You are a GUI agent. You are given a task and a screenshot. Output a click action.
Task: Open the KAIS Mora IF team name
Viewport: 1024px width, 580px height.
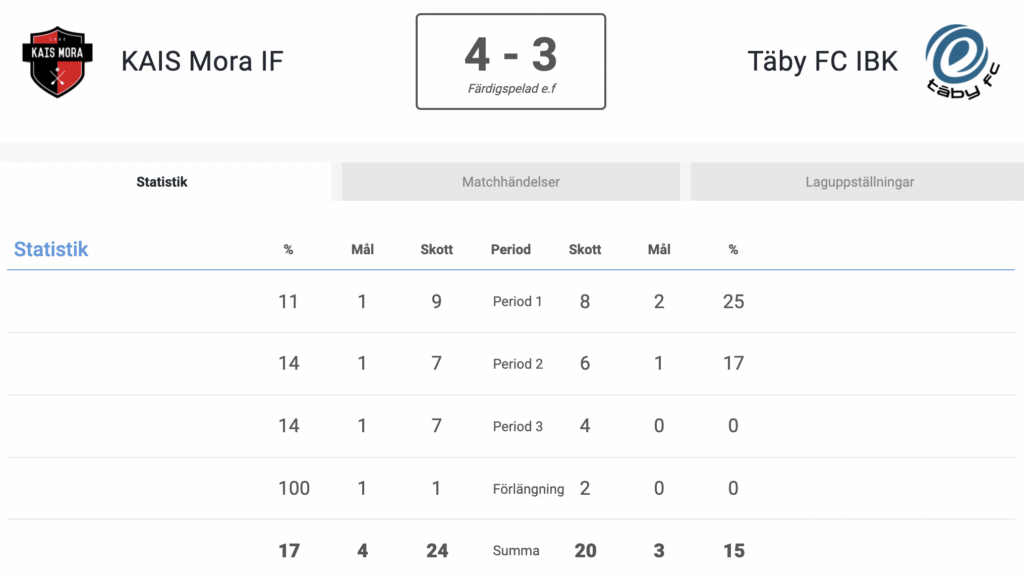point(202,61)
